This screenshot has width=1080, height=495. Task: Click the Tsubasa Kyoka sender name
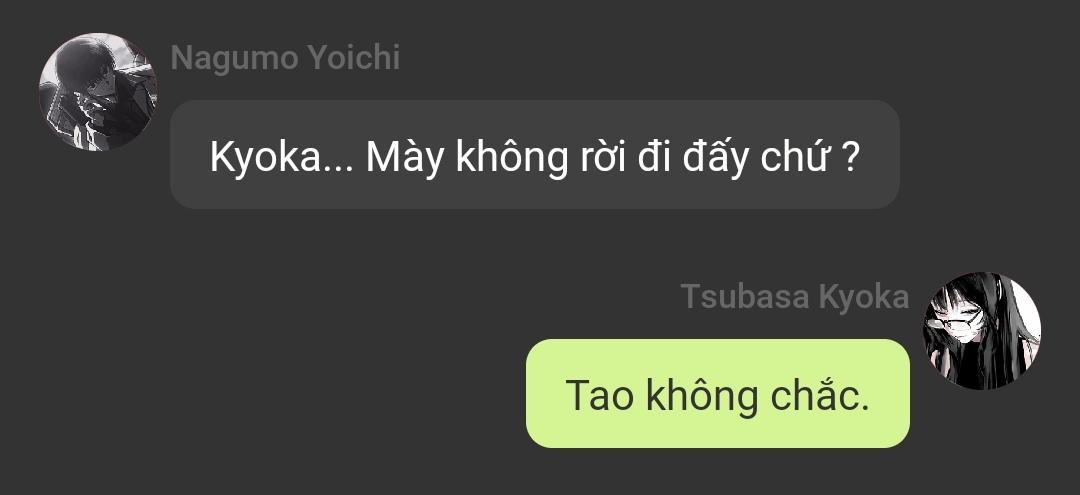795,297
